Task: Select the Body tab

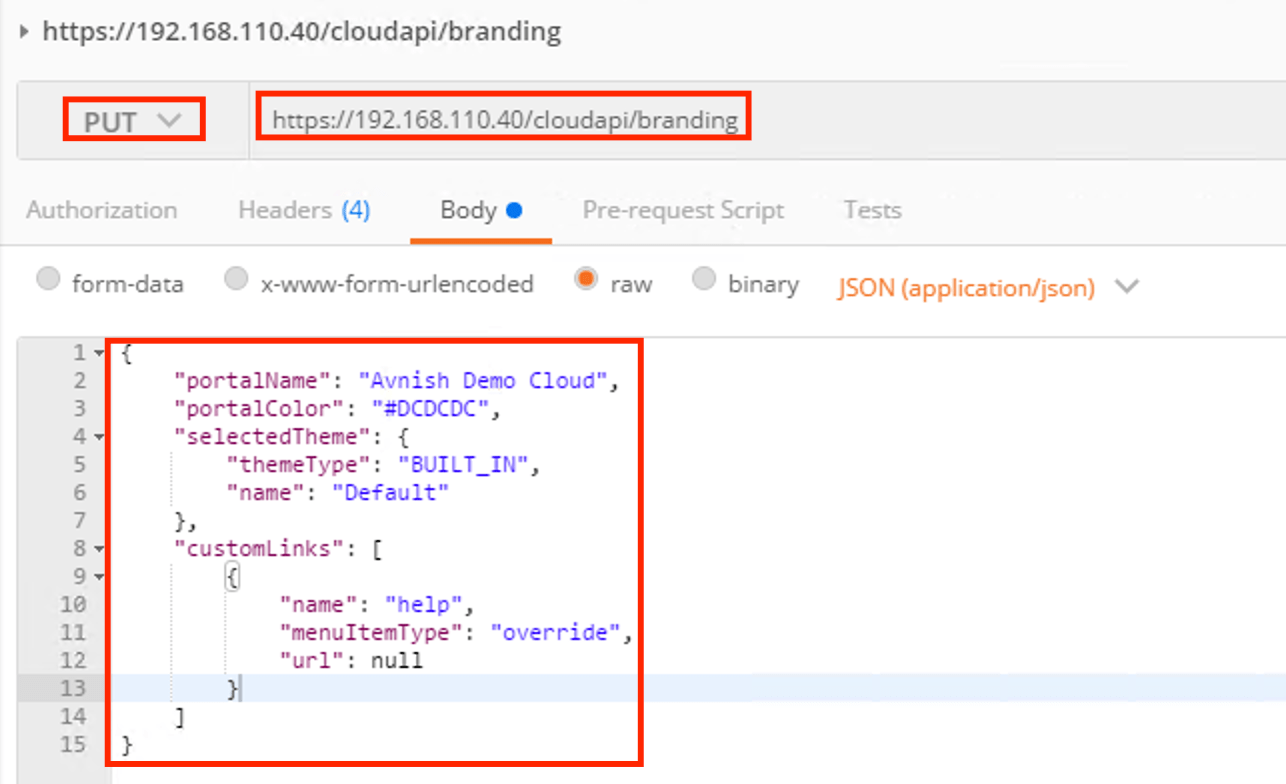Action: click(x=481, y=210)
